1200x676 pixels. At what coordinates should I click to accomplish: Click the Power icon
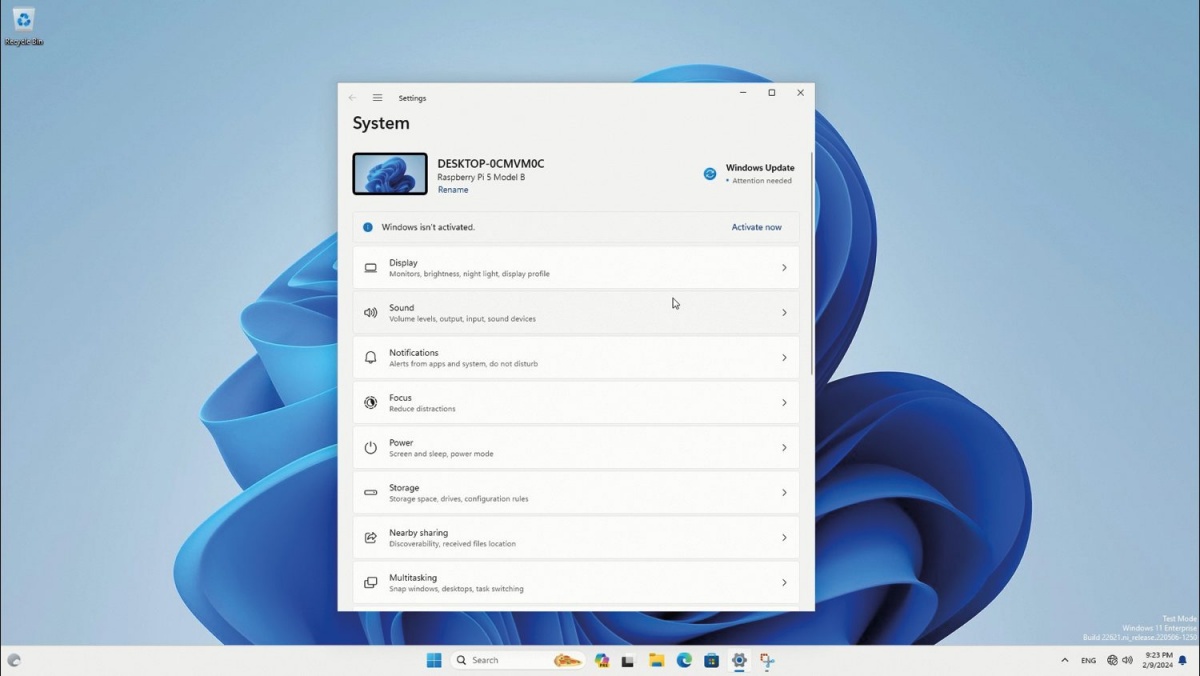point(370,448)
